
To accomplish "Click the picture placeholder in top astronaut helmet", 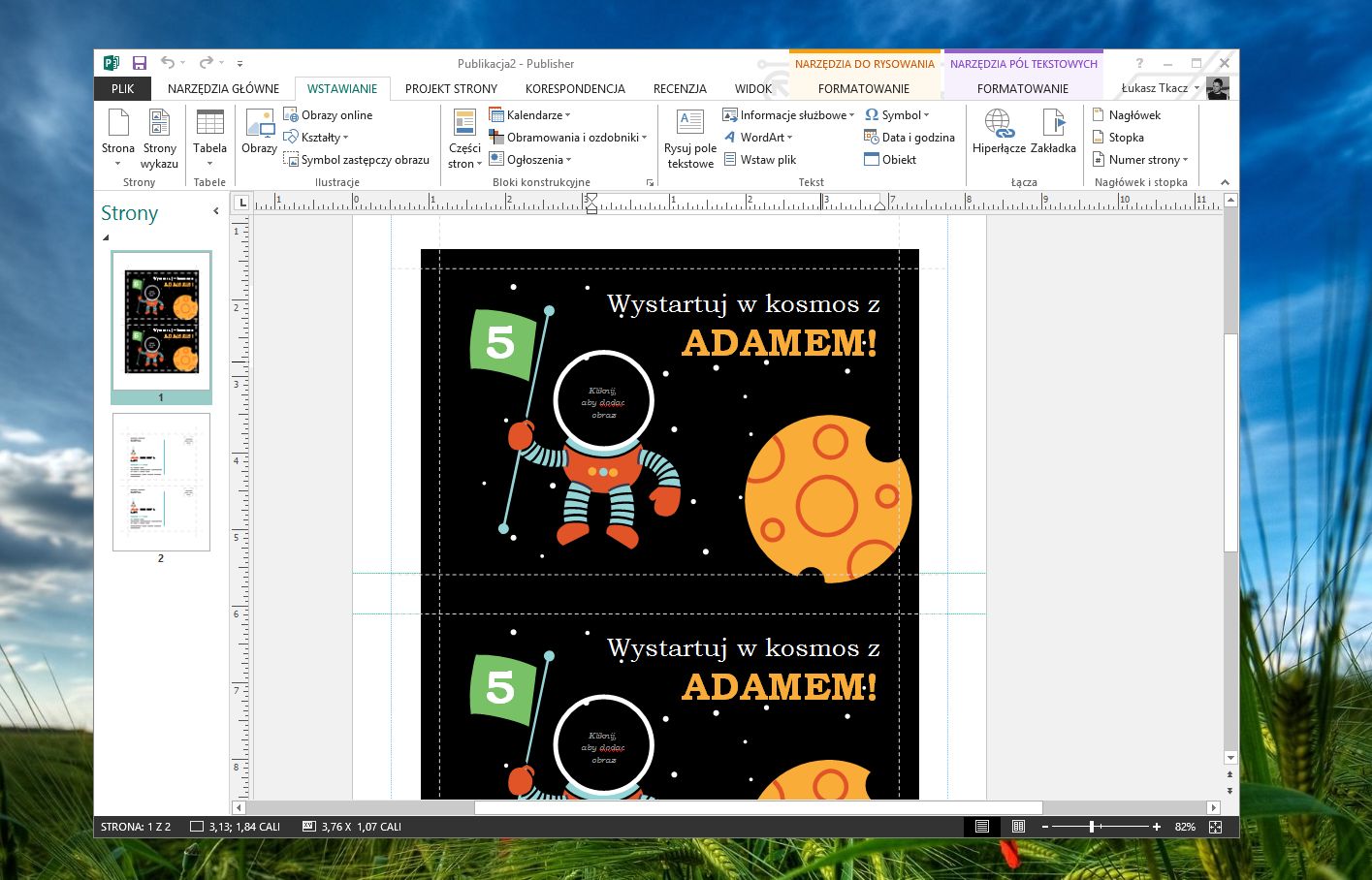I will [603, 402].
